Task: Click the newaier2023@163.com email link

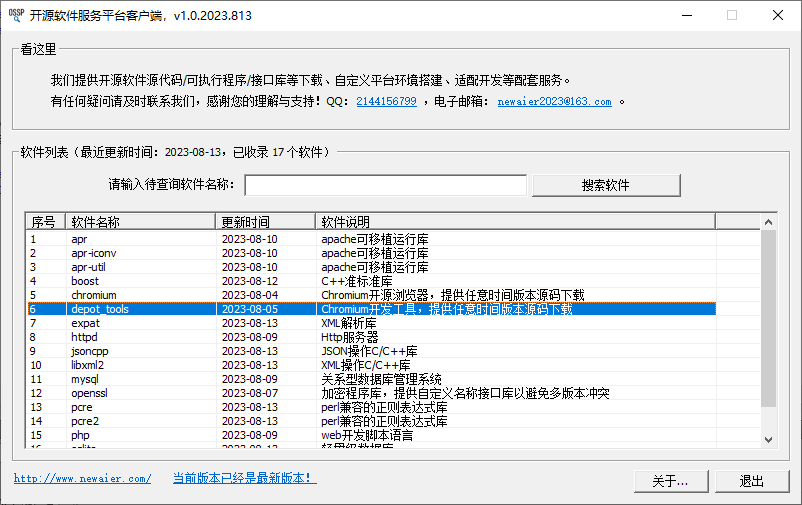Action: click(554, 101)
